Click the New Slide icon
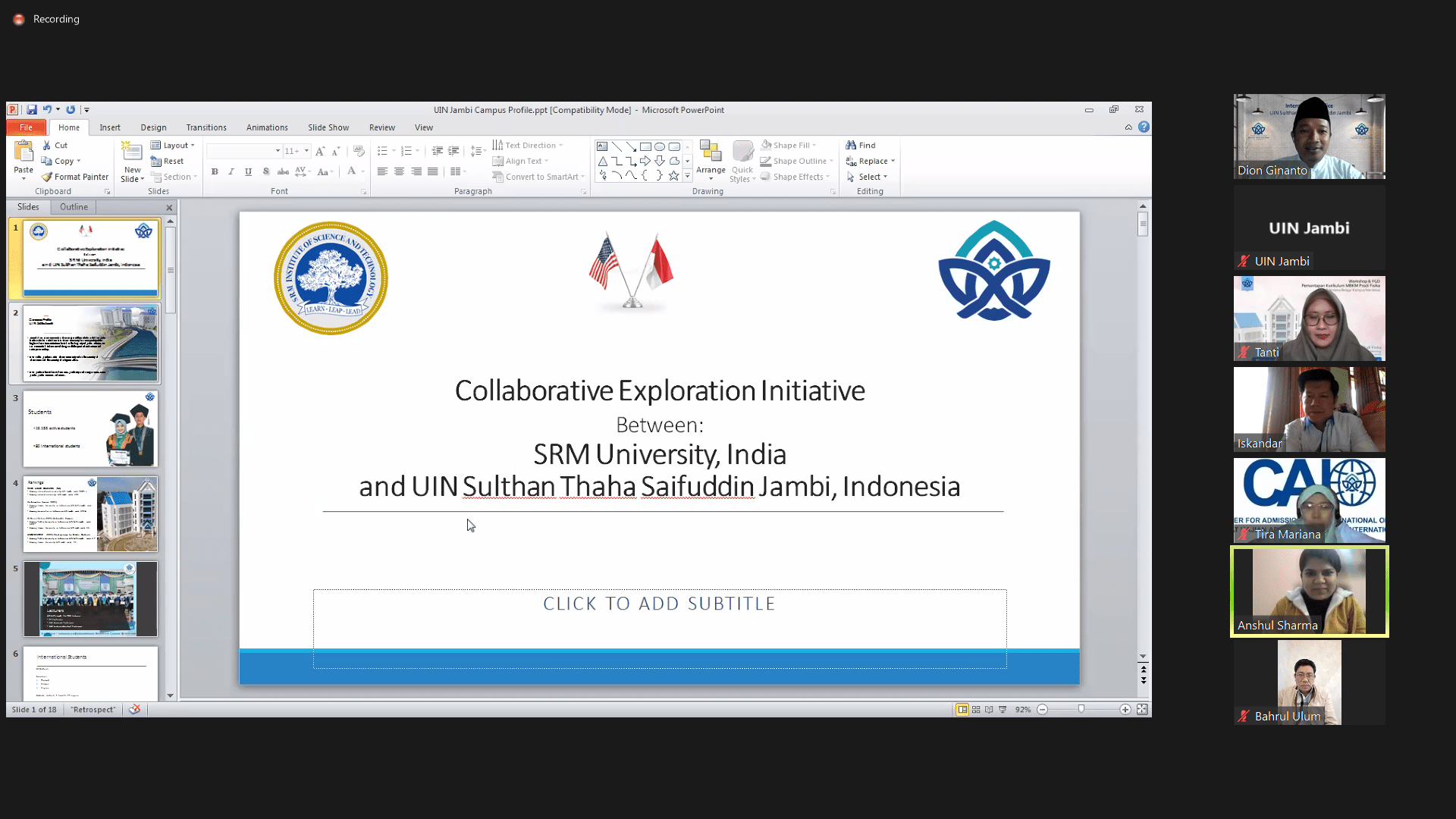 [132, 152]
